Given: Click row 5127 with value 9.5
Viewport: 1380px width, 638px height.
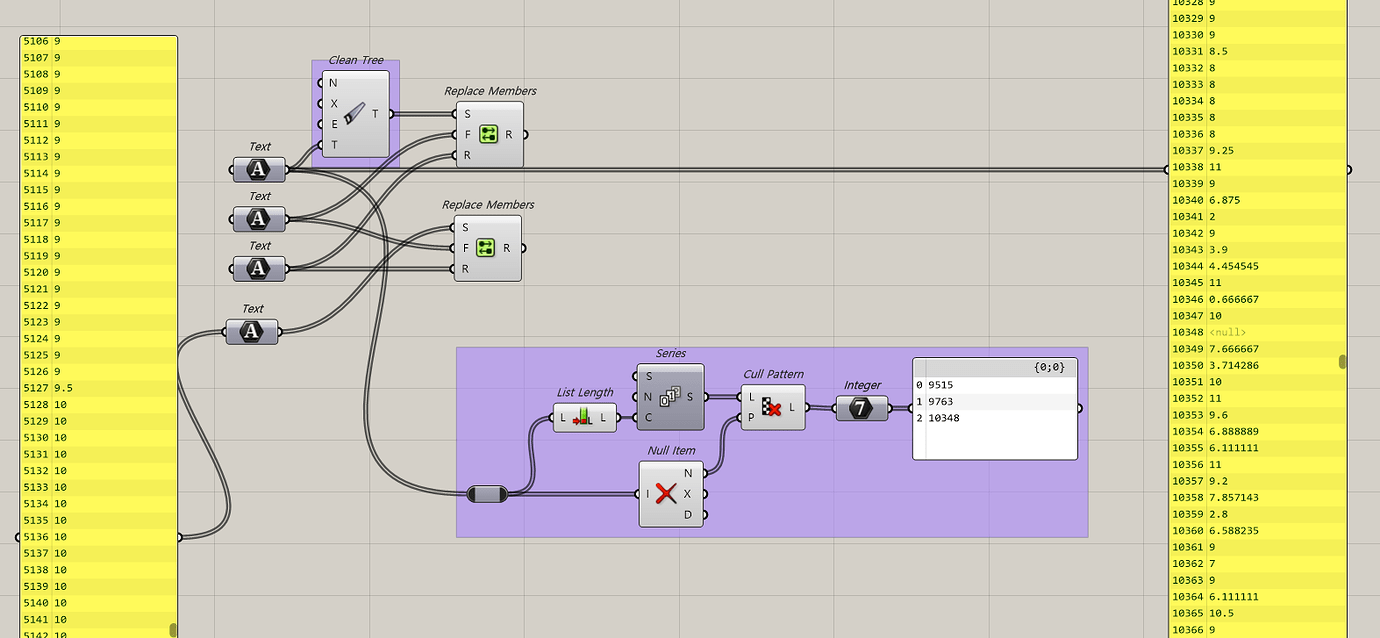Looking at the screenshot, I should [99, 388].
